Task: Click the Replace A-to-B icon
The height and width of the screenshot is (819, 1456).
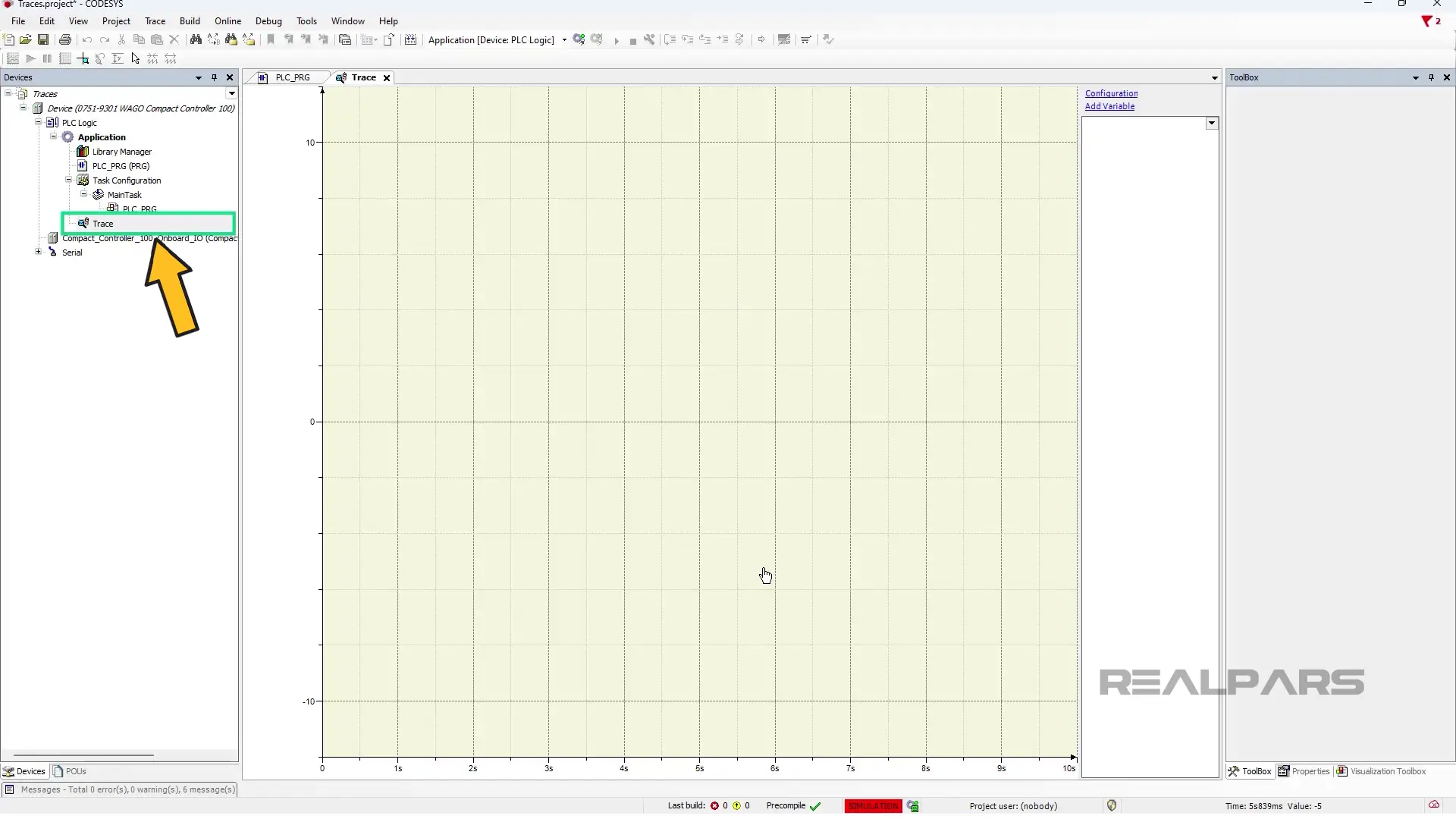Action: [x=214, y=40]
